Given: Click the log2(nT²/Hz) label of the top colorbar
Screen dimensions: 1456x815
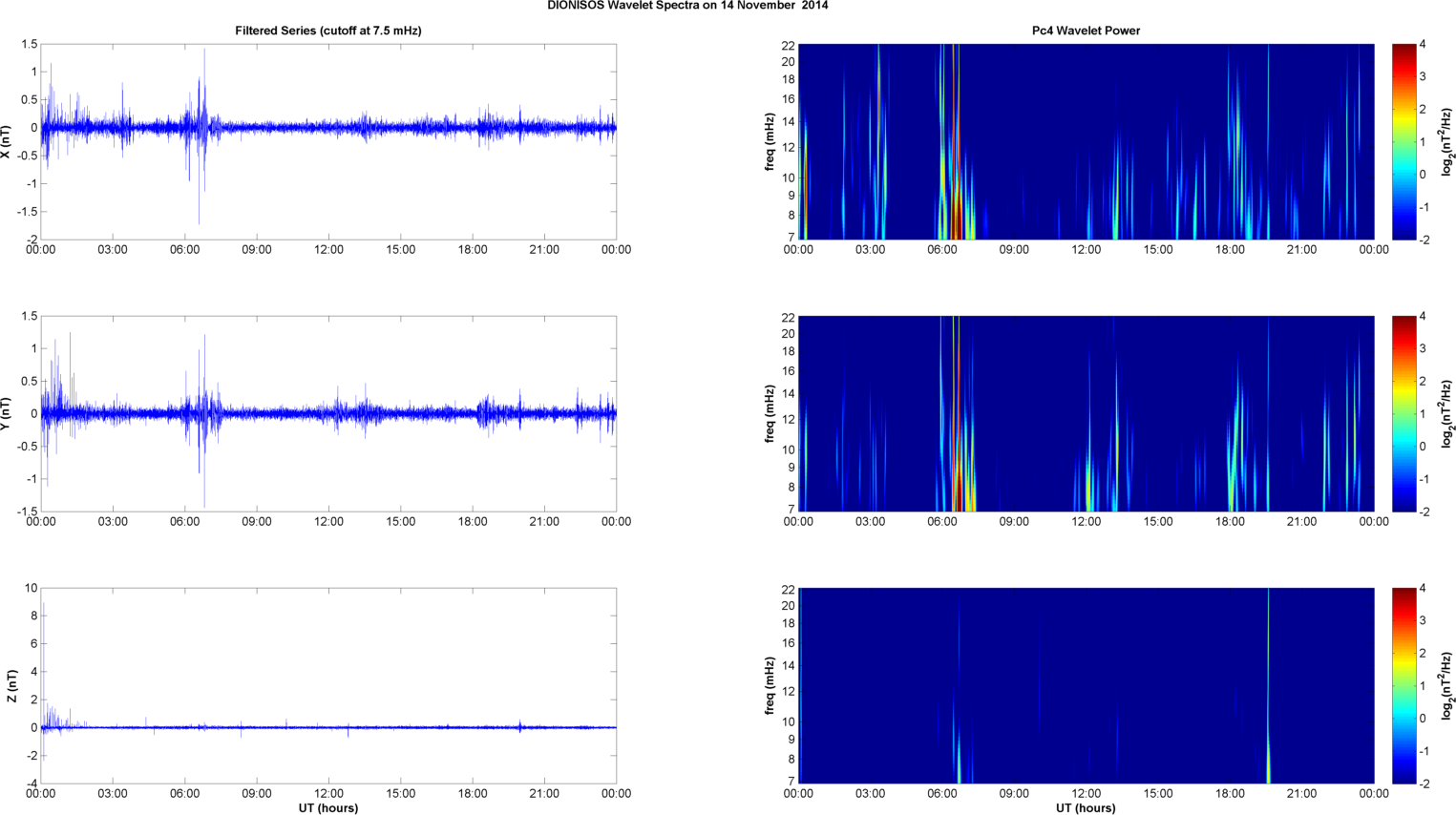Looking at the screenshot, I should pyautogui.click(x=1447, y=141).
